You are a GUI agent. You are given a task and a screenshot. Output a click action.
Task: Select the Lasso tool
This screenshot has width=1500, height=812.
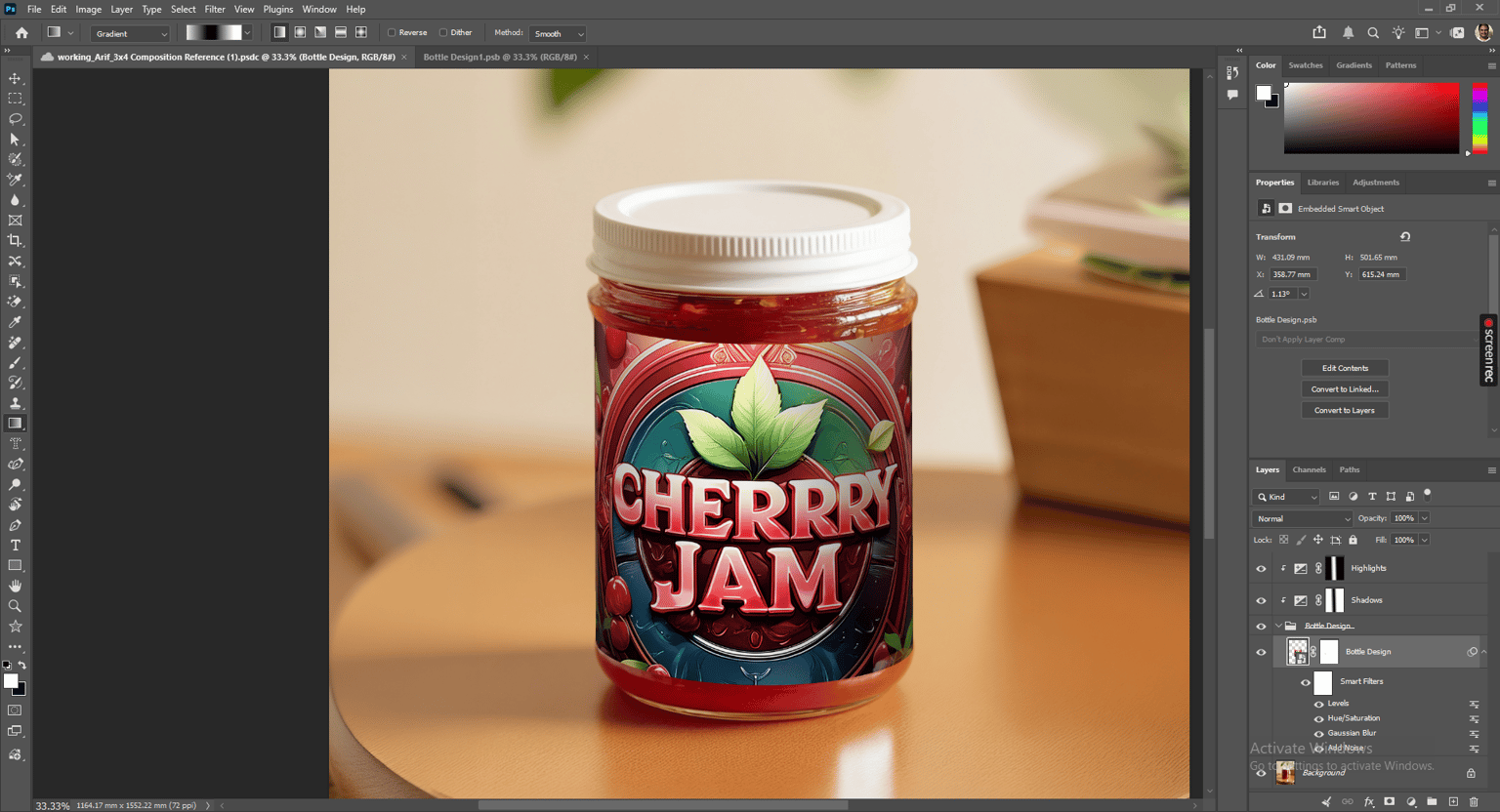[x=15, y=119]
